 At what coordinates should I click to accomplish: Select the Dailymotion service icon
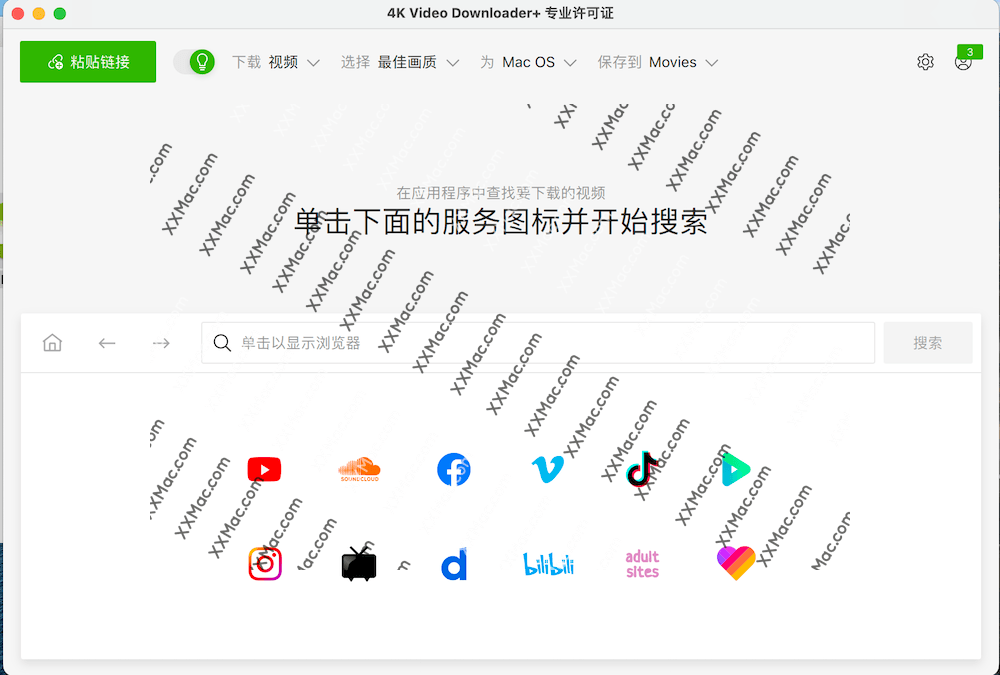(x=453, y=563)
